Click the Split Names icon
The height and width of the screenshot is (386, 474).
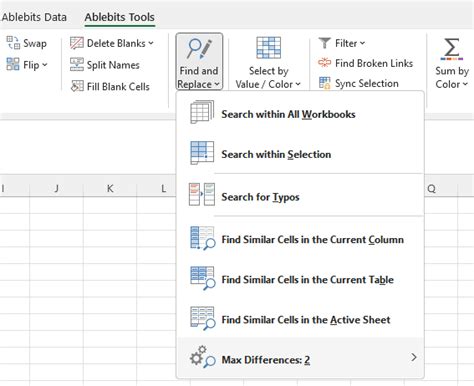click(77, 65)
